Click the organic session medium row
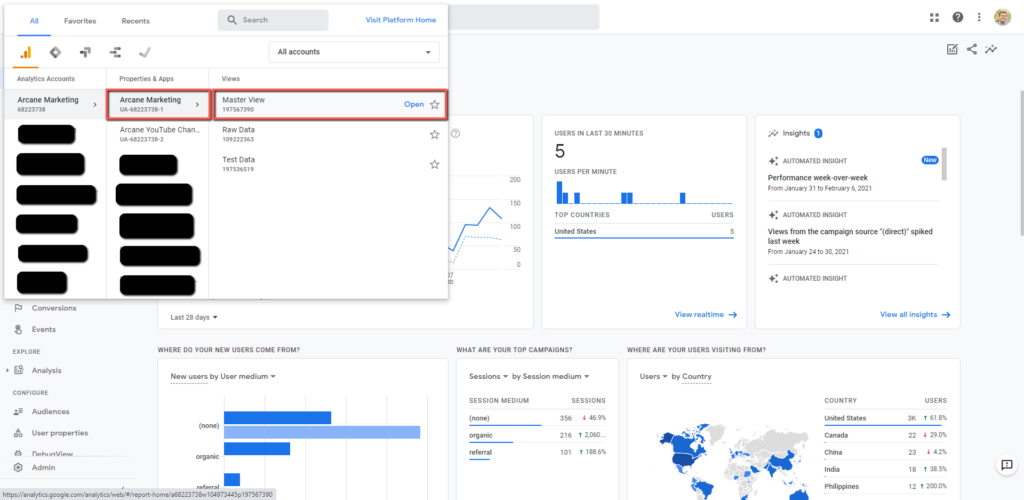 [537, 435]
